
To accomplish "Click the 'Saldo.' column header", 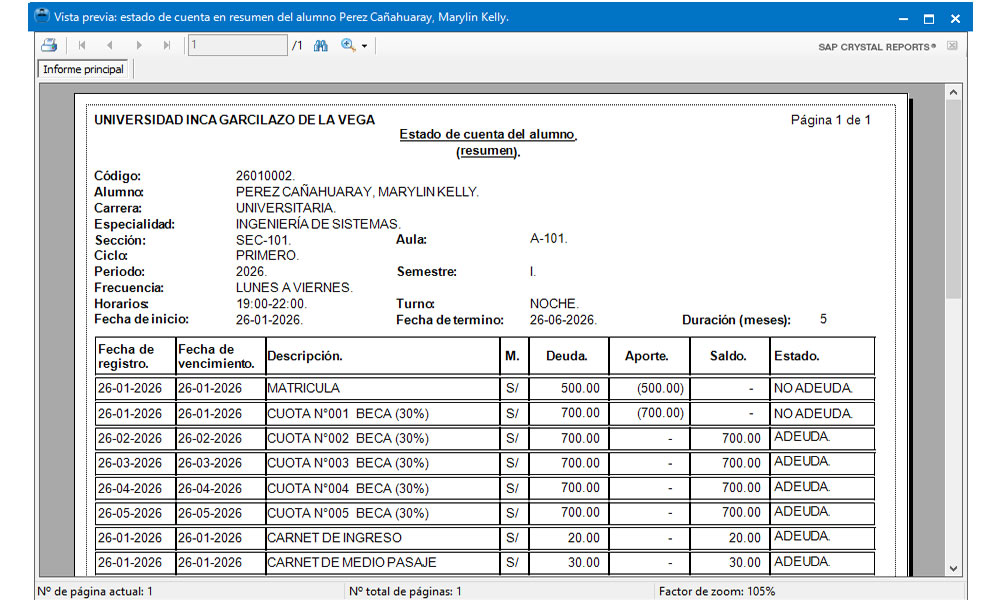I will (x=728, y=356).
